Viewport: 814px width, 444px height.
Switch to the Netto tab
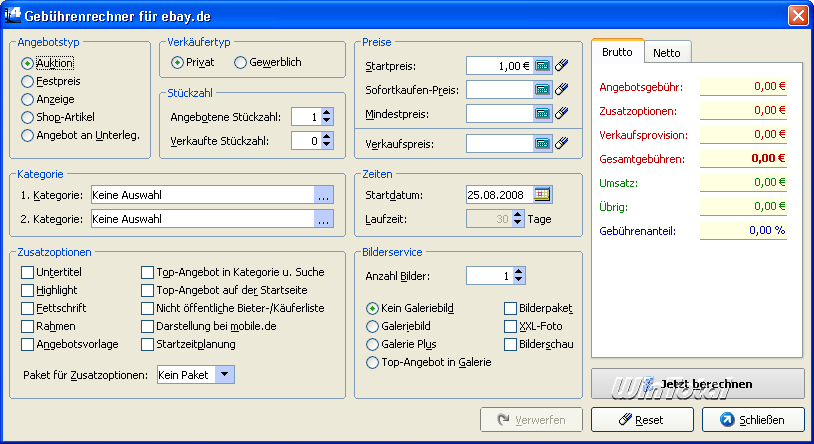(x=667, y=52)
